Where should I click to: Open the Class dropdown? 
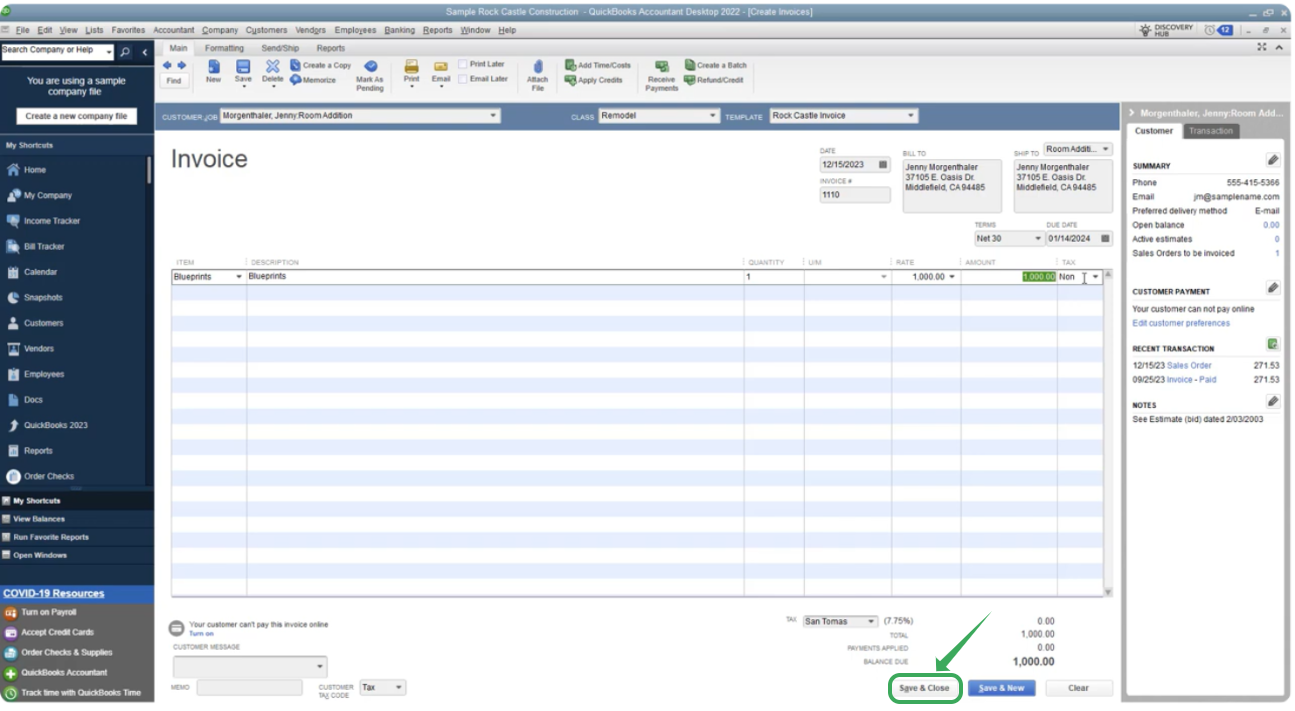pos(713,116)
